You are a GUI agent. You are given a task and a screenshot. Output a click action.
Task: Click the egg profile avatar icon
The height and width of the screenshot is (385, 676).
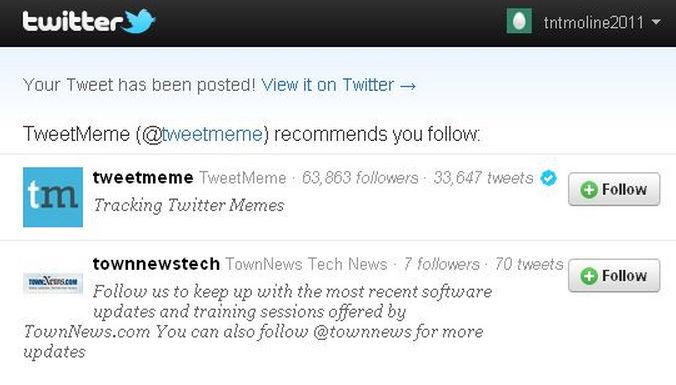519,21
